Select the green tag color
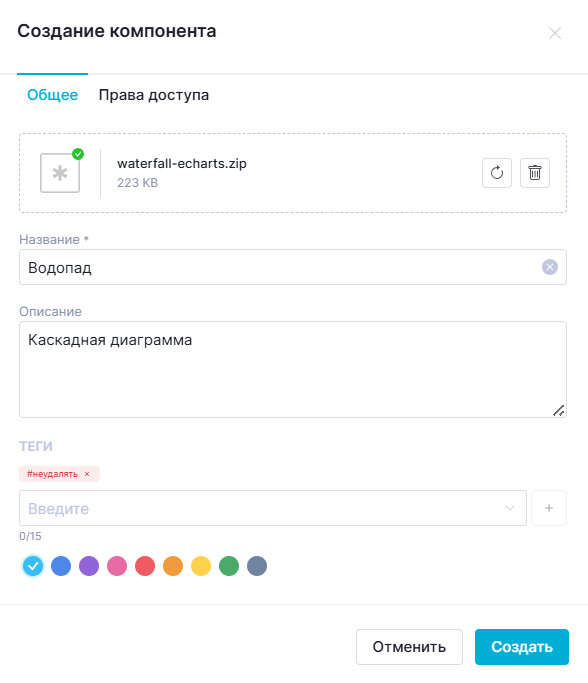Screen dimensions: 588x683 click(x=229, y=566)
